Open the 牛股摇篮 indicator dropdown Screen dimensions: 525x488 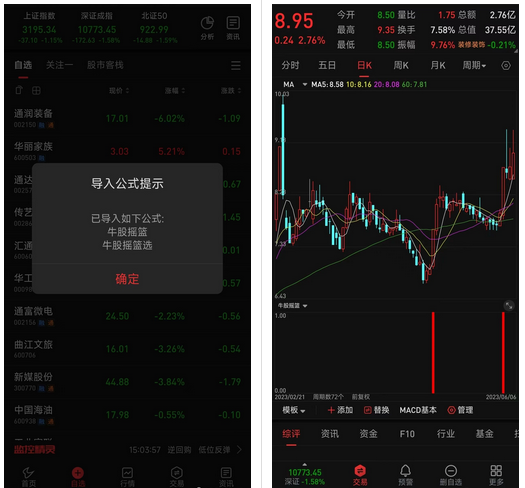[292, 305]
